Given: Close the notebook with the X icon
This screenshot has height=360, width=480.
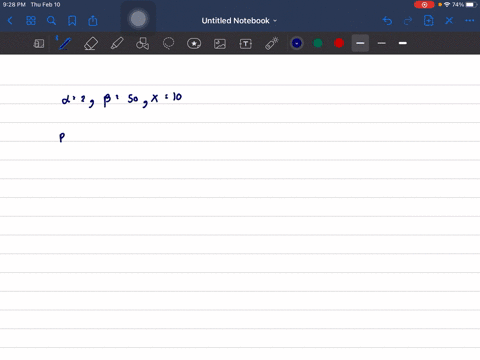Looking at the screenshot, I should tap(449, 21).
